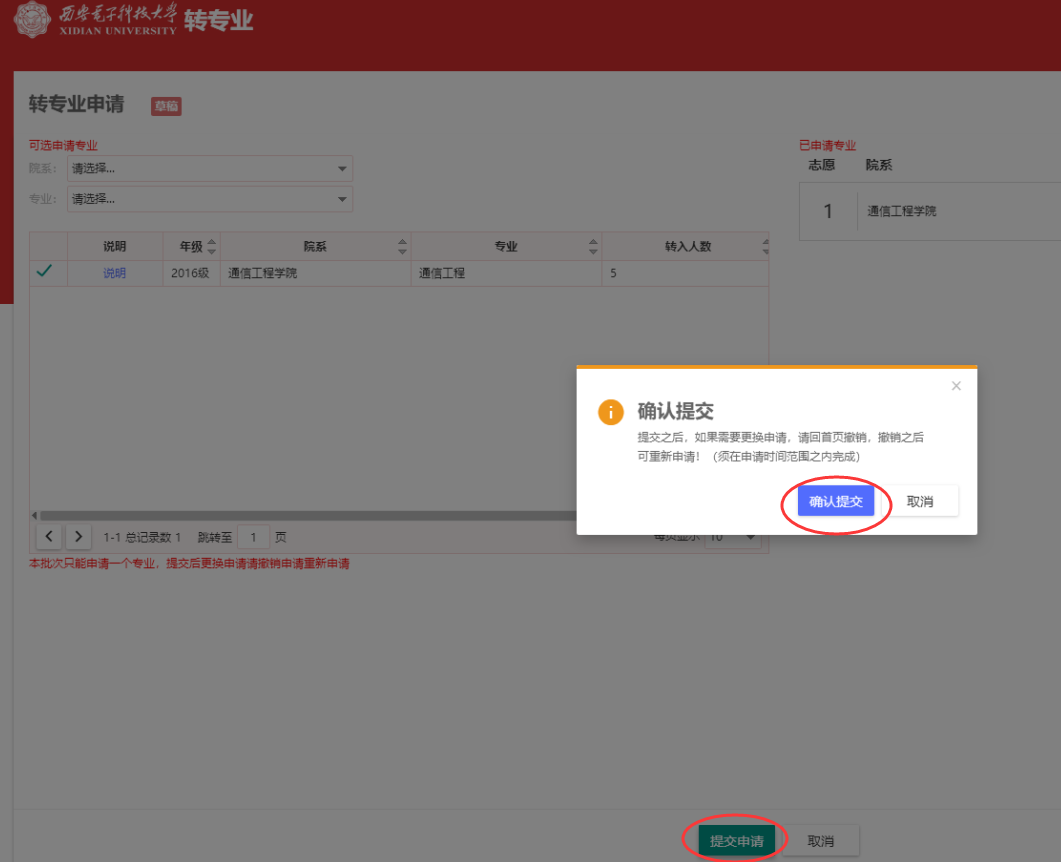Open the 说明 link in the table row
Viewport: 1061px width, 862px height.
[115, 273]
